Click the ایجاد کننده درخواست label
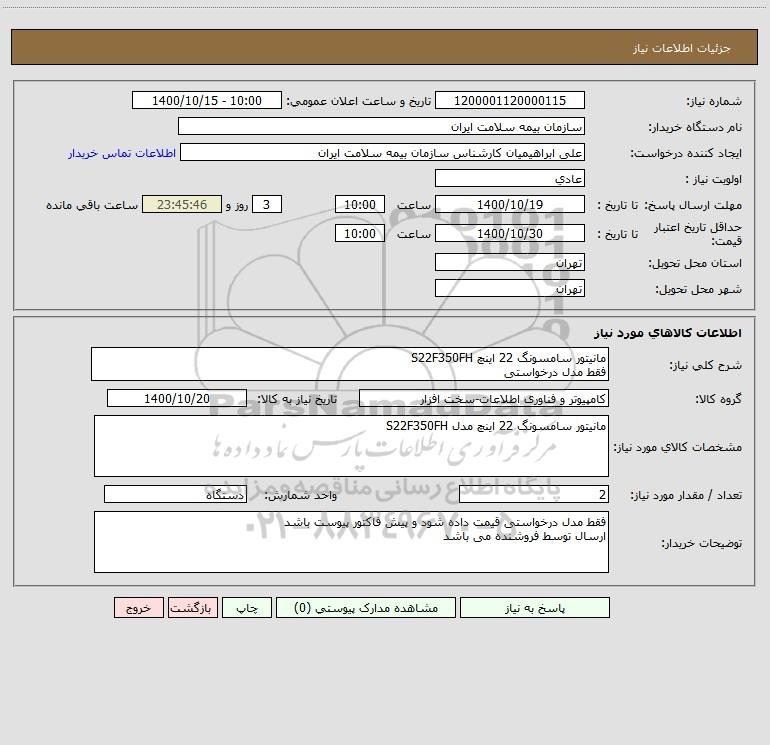The width and height of the screenshot is (770, 745). tap(686, 154)
